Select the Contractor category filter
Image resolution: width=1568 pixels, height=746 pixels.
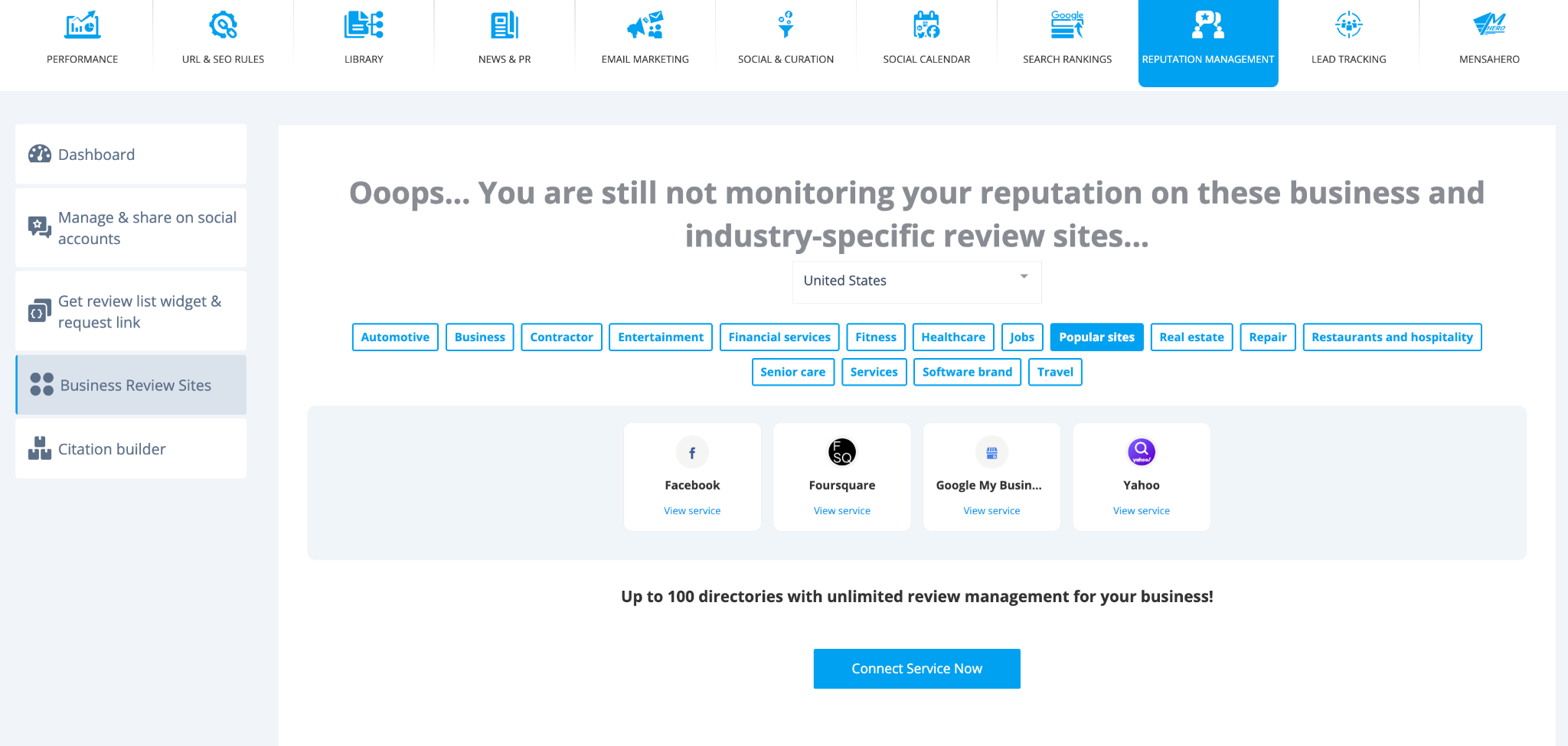[x=561, y=337]
